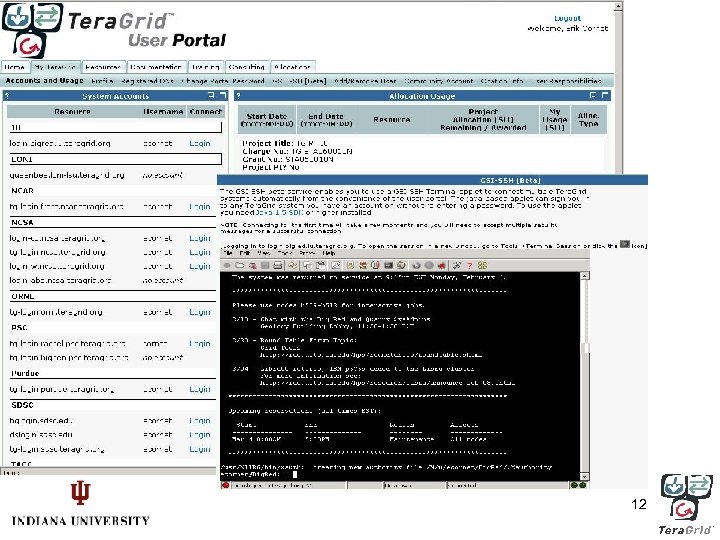The image size is (720, 540).
Task: Select the Profile sub-menu item
Action: coord(102,81)
